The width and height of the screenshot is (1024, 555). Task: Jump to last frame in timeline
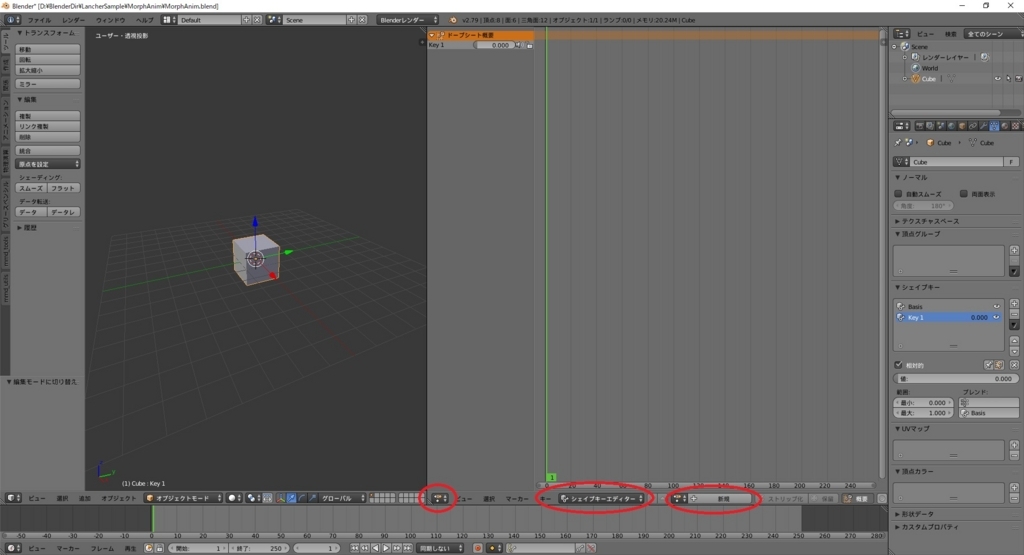tap(408, 548)
